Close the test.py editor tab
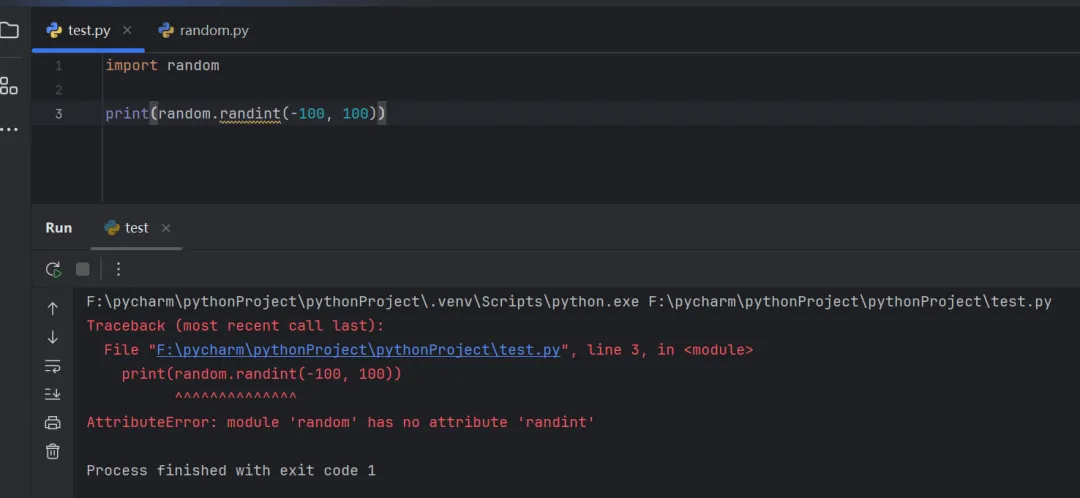 127,30
